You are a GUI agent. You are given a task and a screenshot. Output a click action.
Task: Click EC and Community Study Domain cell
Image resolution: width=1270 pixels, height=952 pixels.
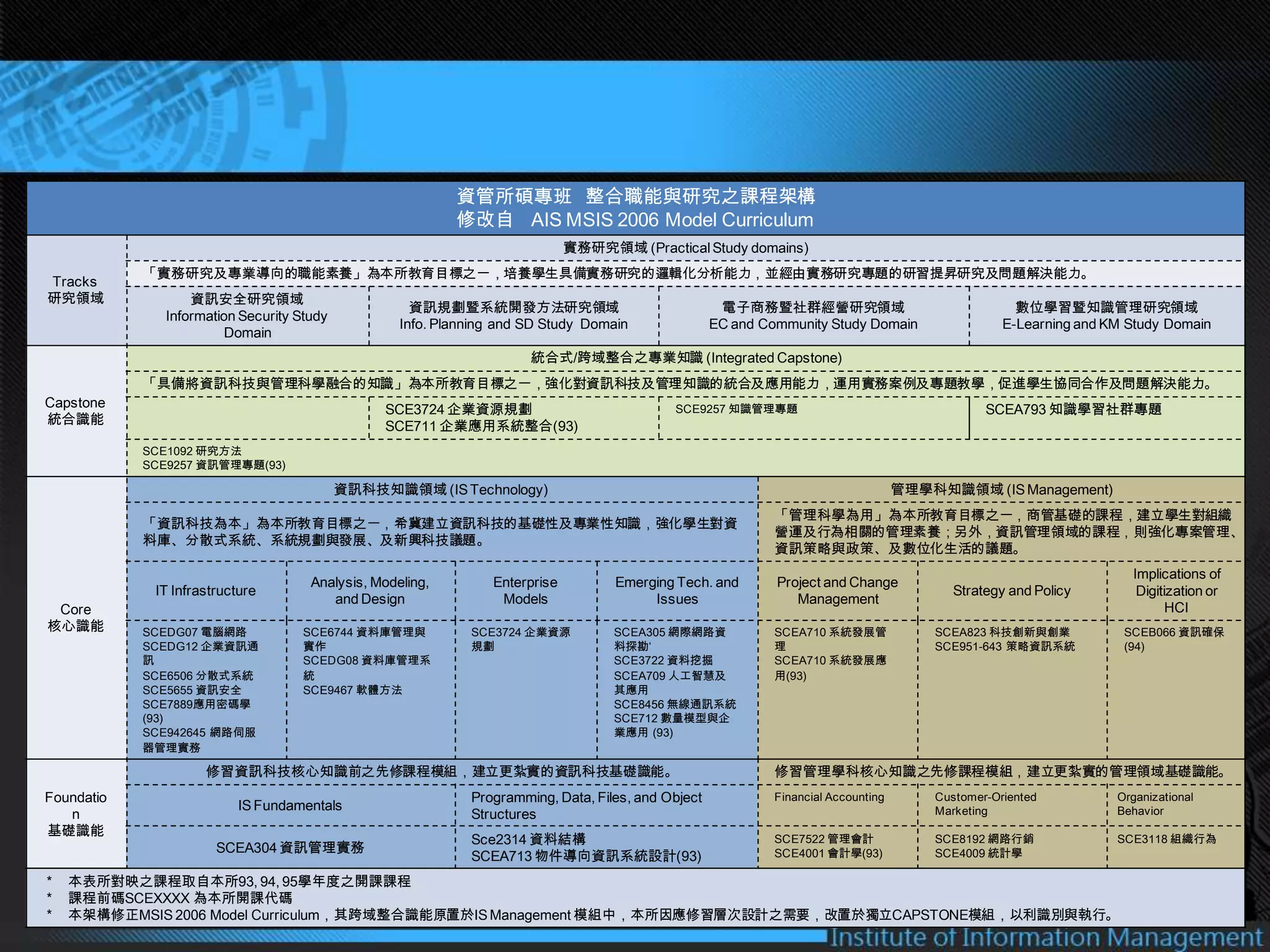[x=813, y=315]
